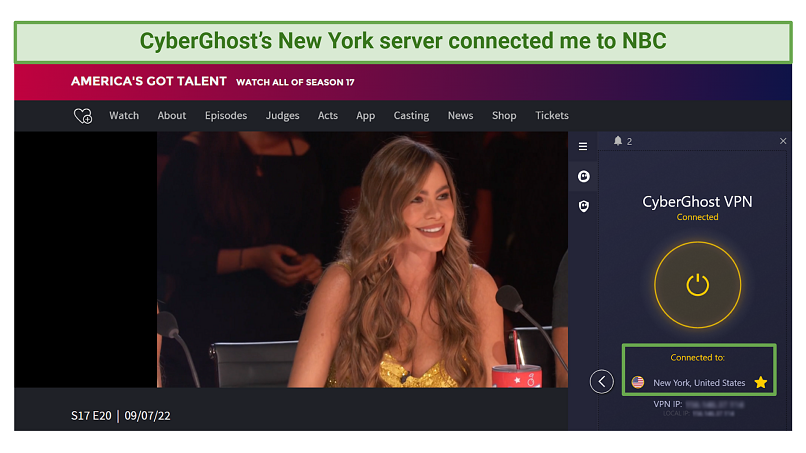
Task: Click the S17 E20 episode label
Action: tap(91, 415)
